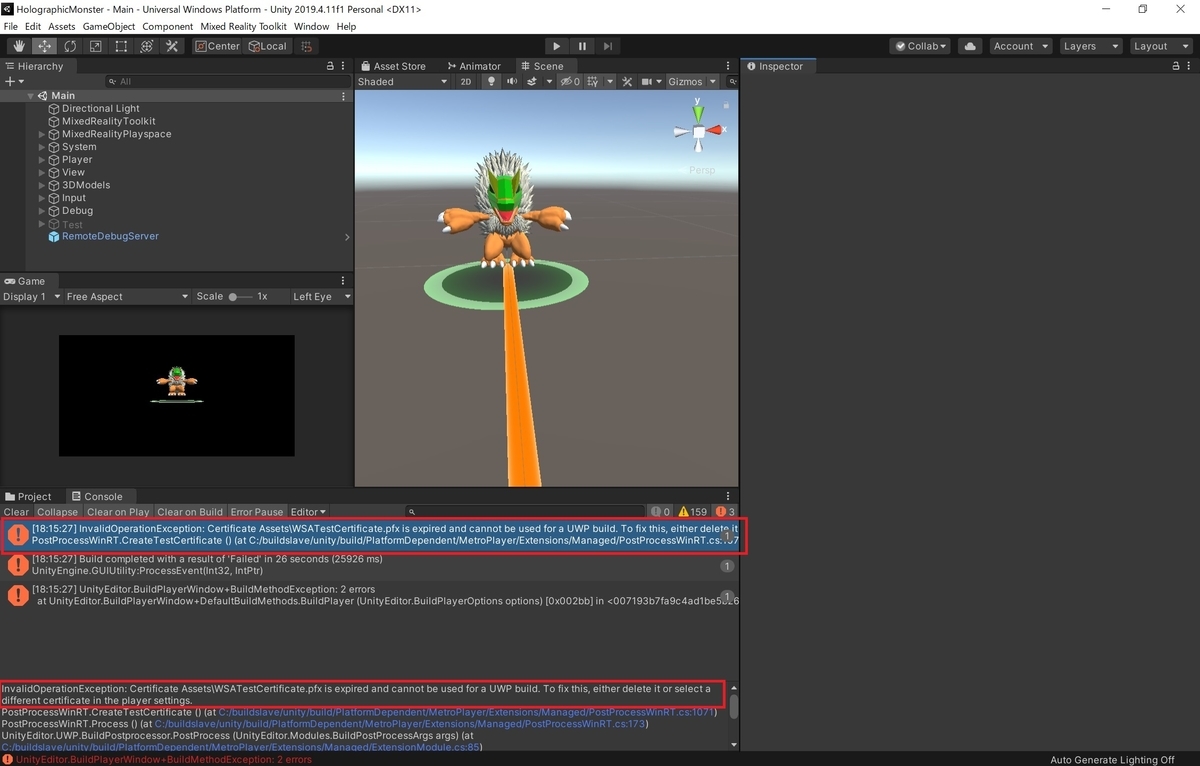This screenshot has height=766, width=1200.
Task: Select the Move tool
Action: pos(45,46)
